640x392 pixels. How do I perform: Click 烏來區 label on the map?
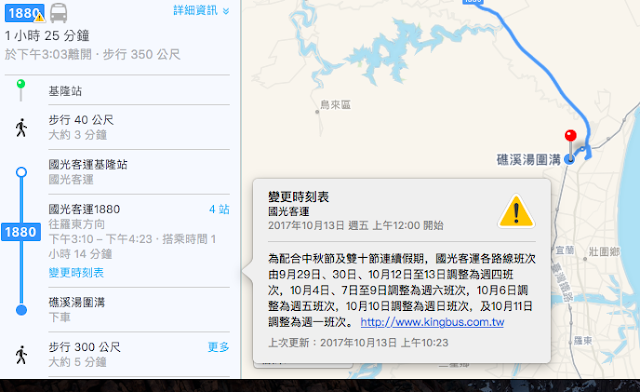[335, 105]
